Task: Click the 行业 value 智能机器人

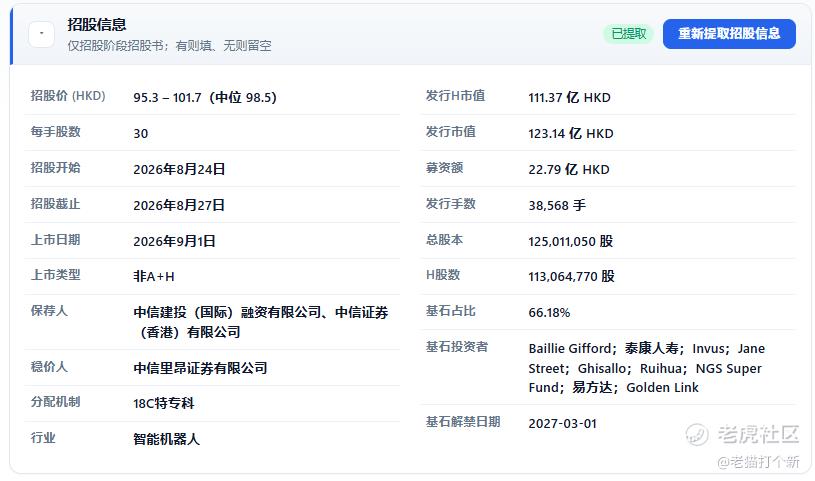Action: coord(166,439)
